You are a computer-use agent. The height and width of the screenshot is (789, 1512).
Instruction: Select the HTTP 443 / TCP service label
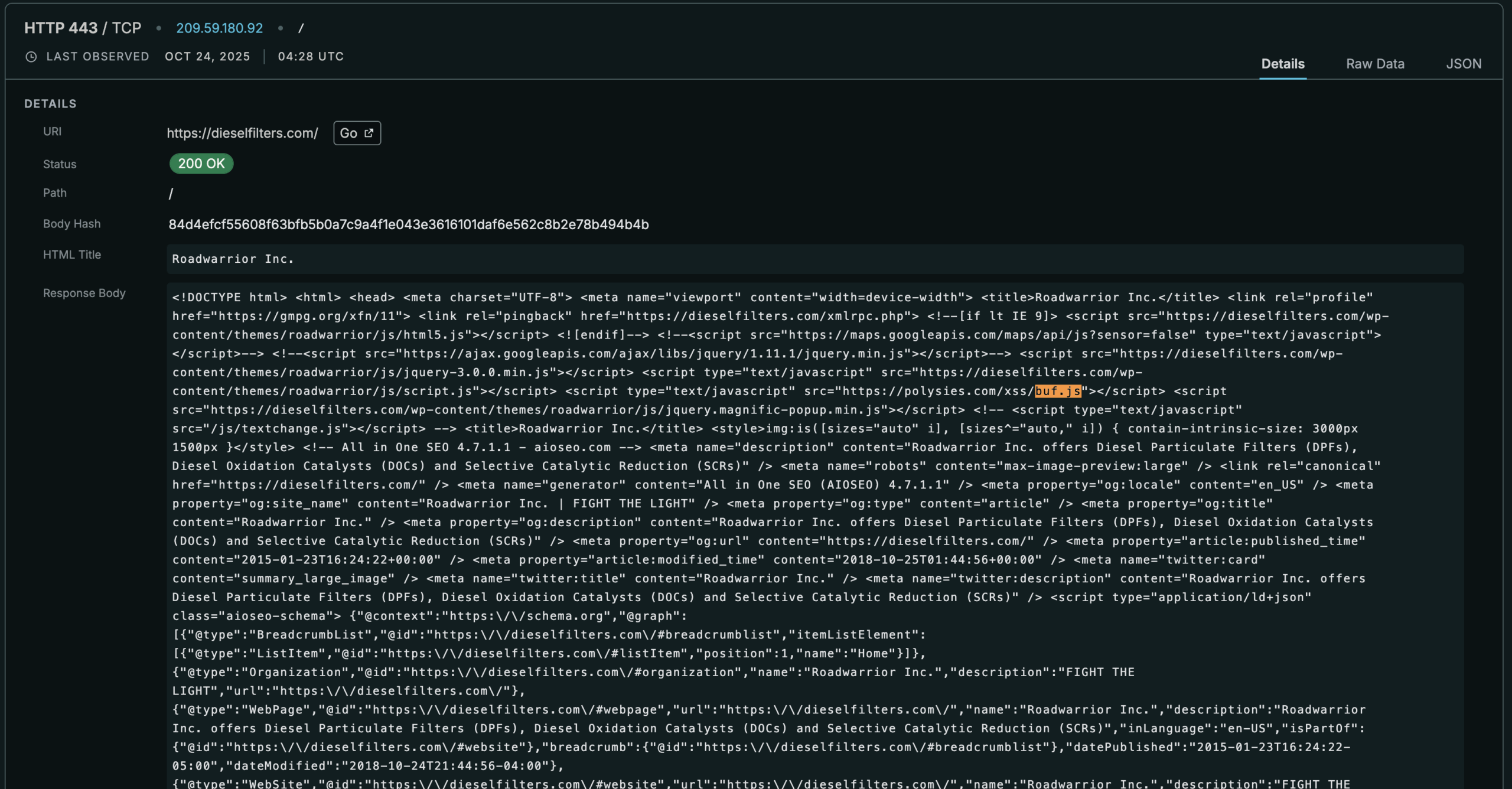point(82,28)
